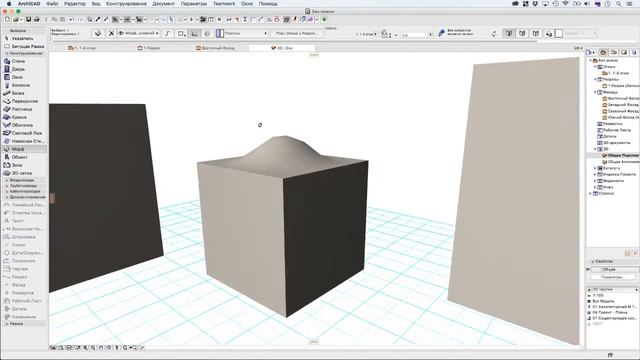Select the Световой Люк (Skylight) tool

(24, 133)
